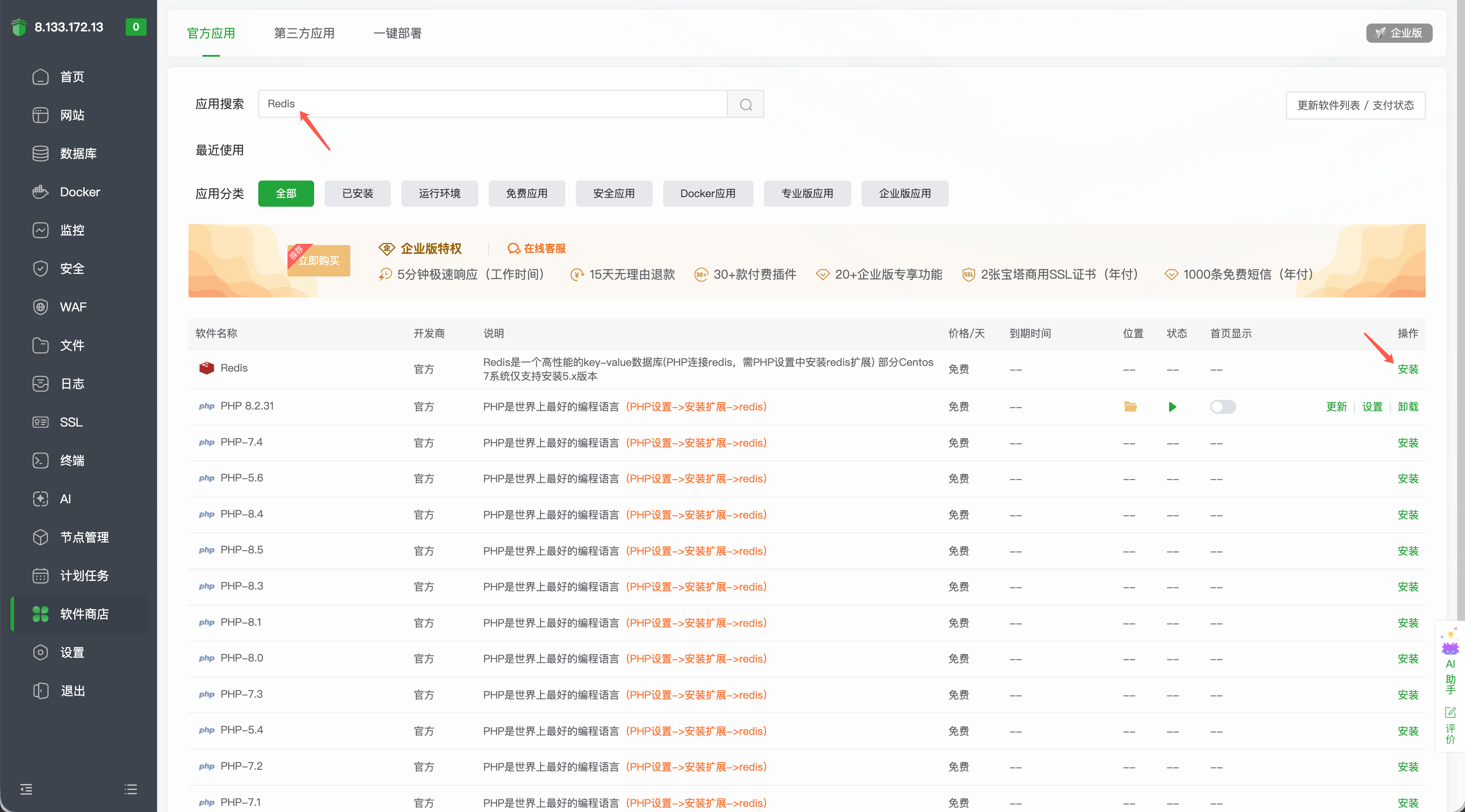Toggle PHP 8.2.31 homepage display switch
The height and width of the screenshot is (812, 1465).
coord(1223,406)
